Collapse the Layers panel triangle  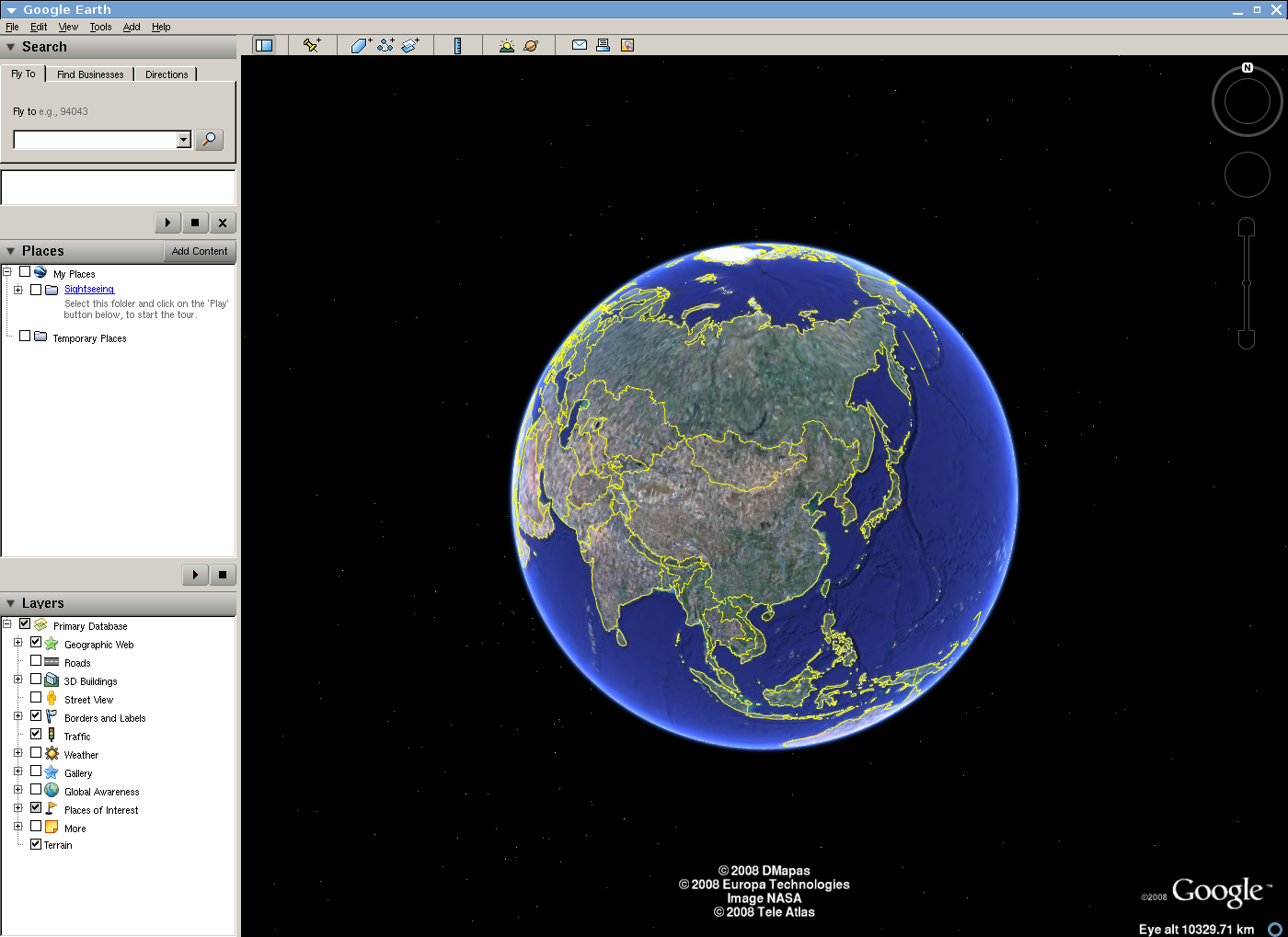click(x=10, y=603)
